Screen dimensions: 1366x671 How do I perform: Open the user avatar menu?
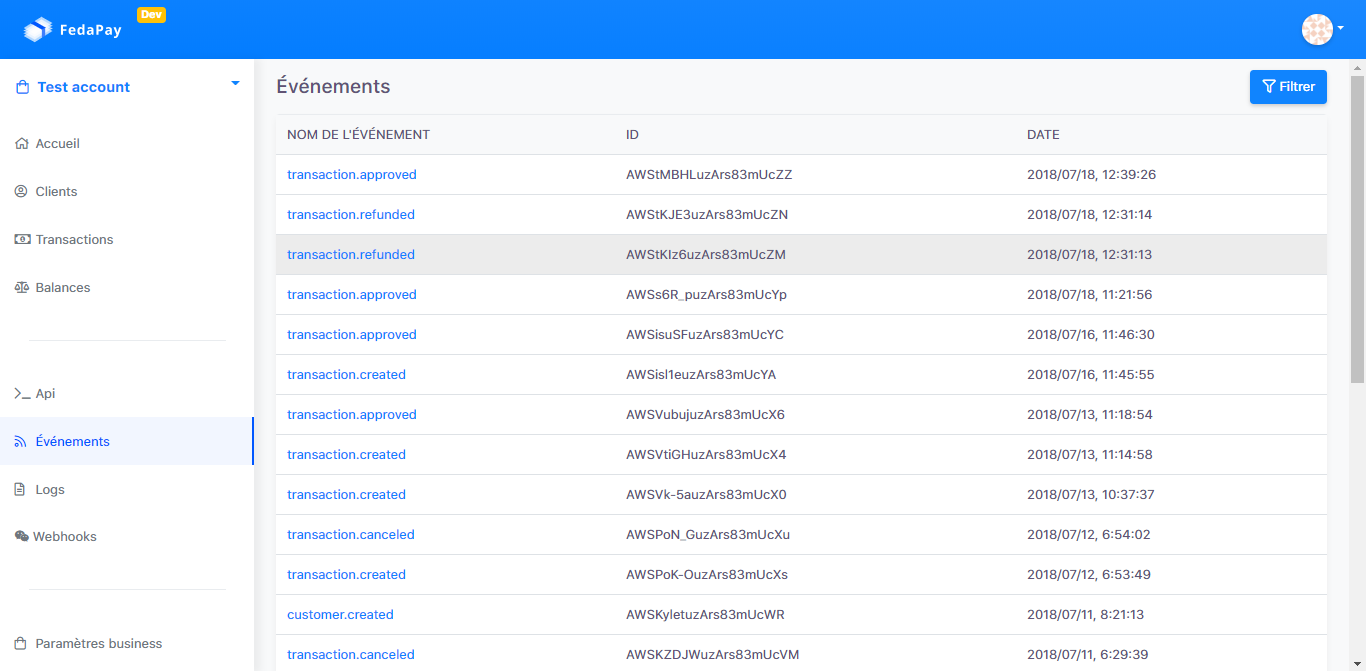point(1317,29)
